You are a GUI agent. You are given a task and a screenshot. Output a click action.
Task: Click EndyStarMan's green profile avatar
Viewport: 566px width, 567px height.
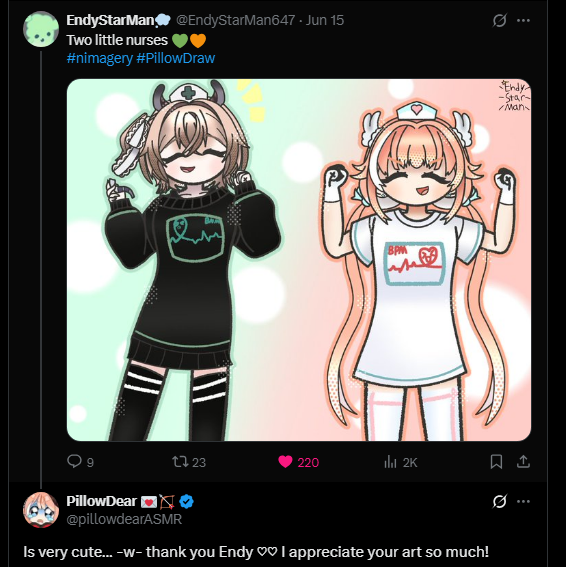[x=41, y=29]
